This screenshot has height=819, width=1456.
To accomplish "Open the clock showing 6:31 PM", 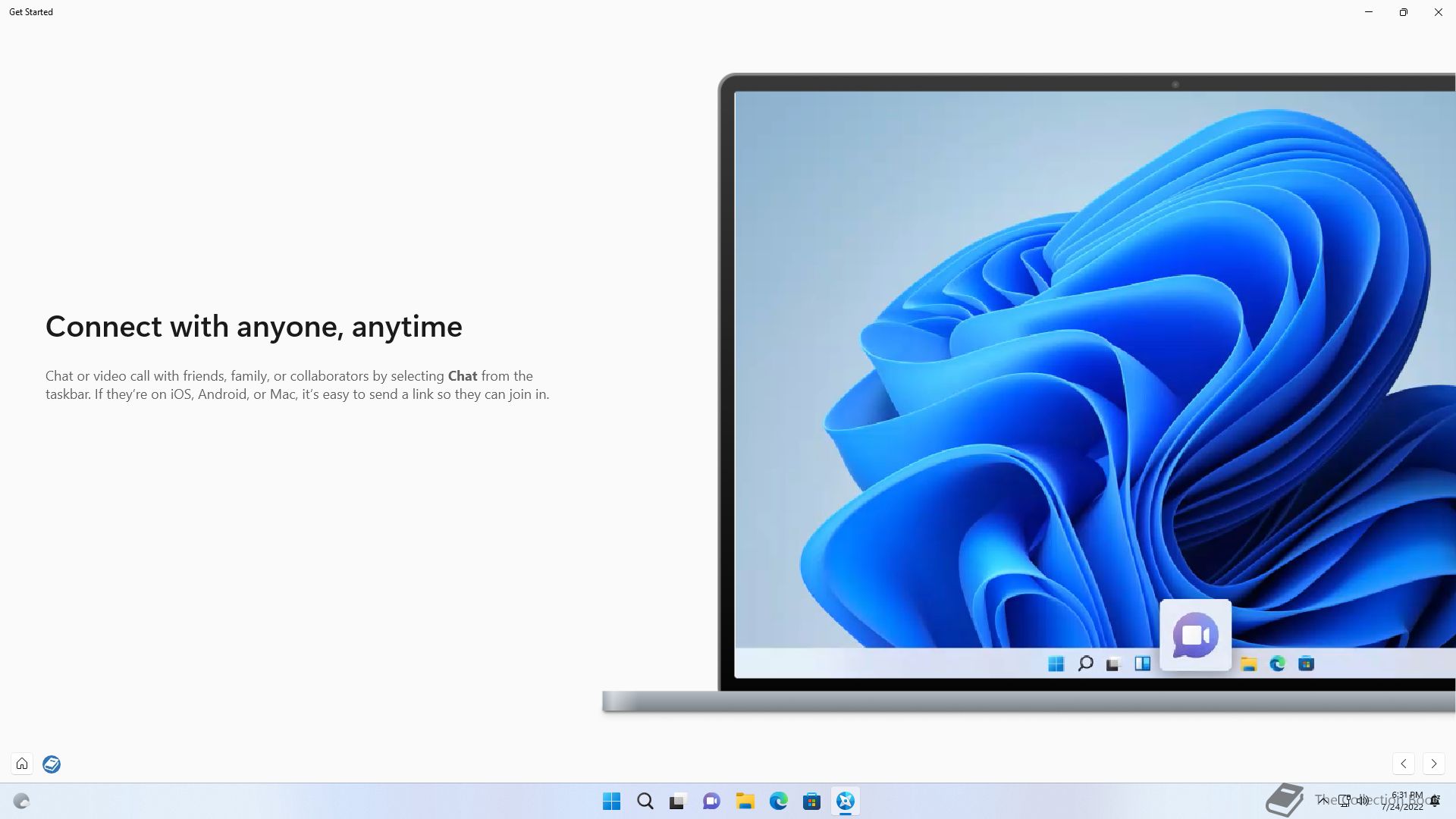I will tap(1403, 801).
